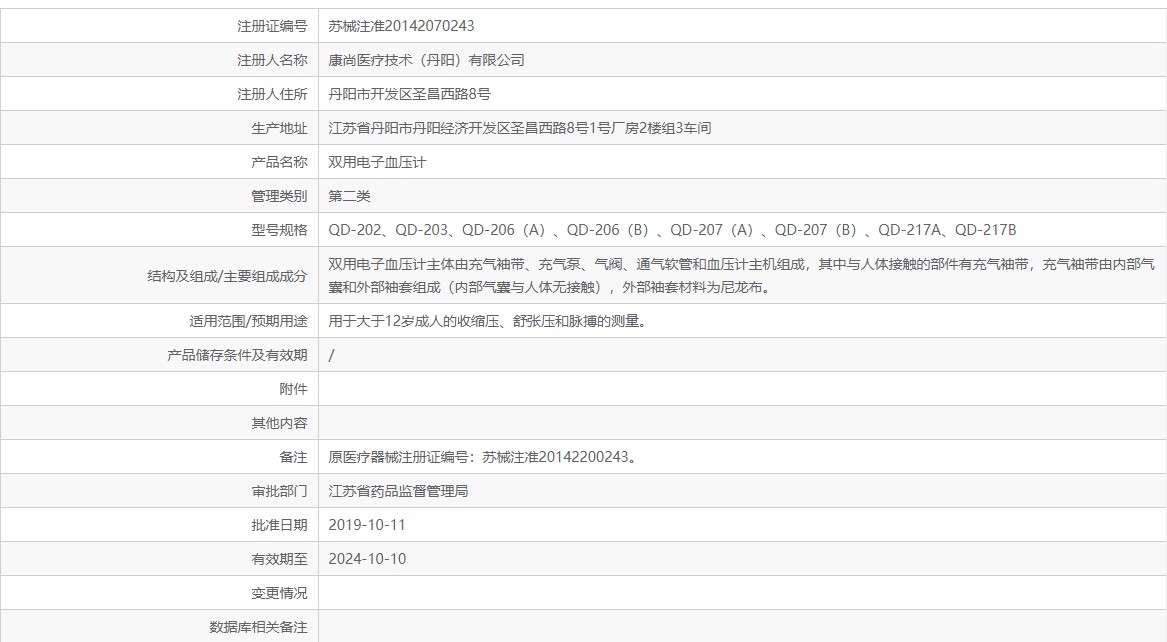Viewport: 1167px width, 642px height.
Task: Select the label 产品名称
Action: 279,162
